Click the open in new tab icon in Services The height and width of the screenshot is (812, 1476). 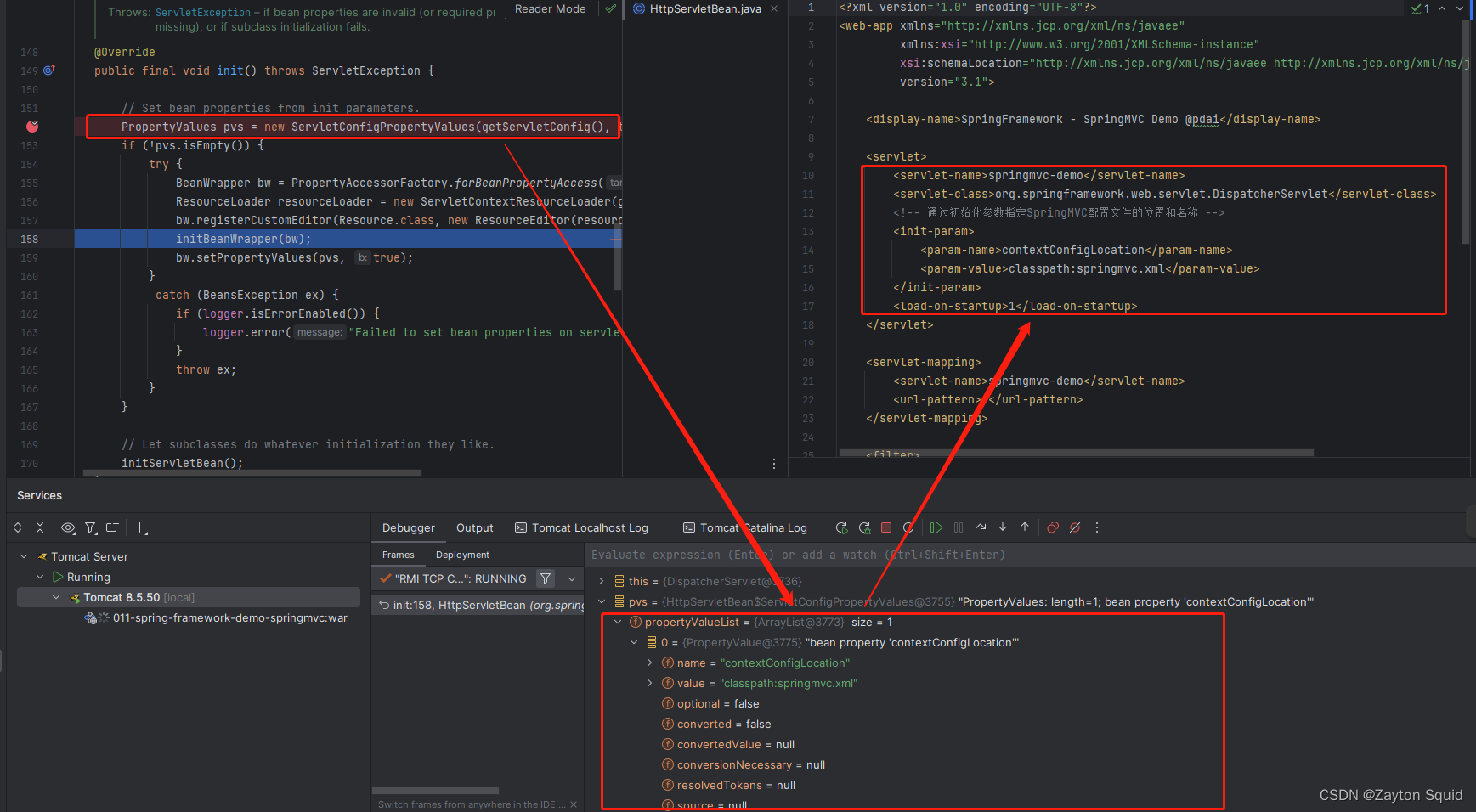(112, 527)
